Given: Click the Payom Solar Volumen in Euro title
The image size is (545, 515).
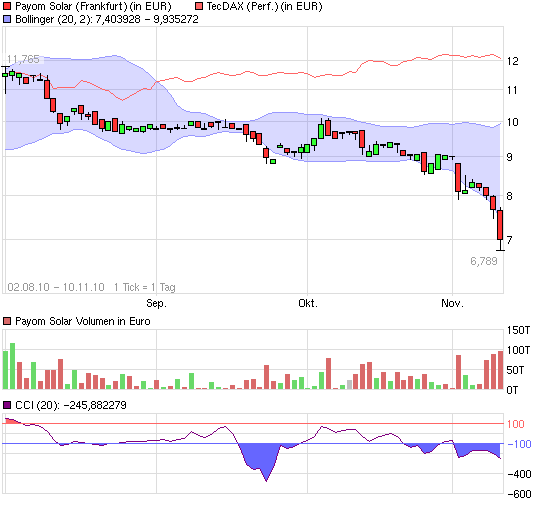Looking at the screenshot, I should (83, 321).
